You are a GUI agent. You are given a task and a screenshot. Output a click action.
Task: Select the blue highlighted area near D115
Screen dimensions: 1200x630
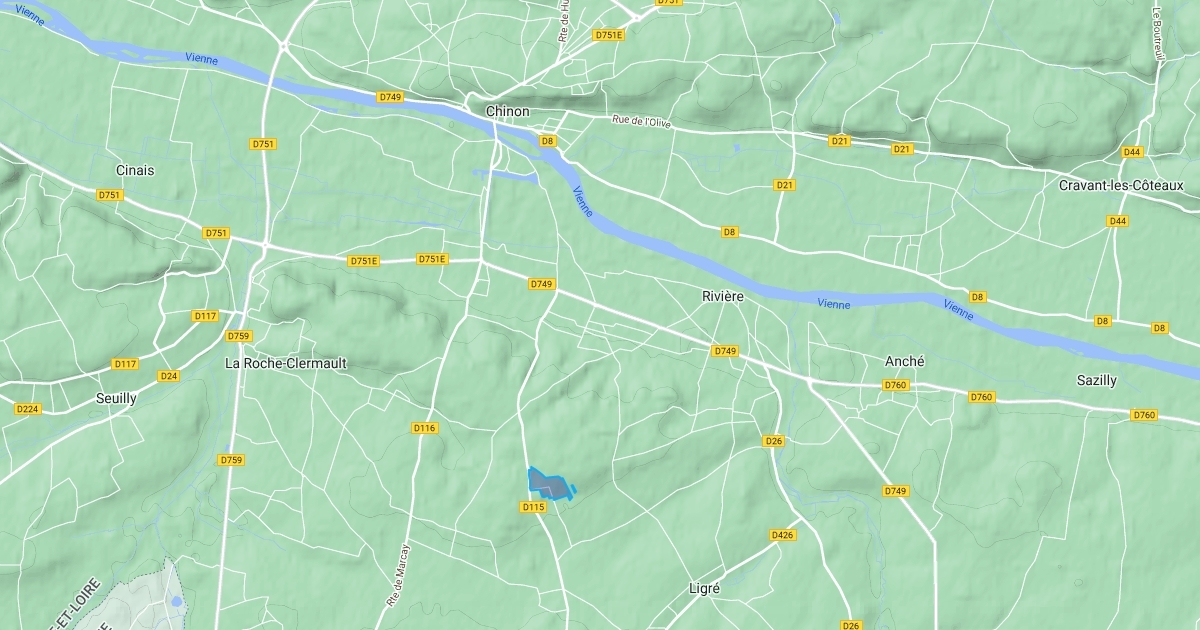point(549,484)
